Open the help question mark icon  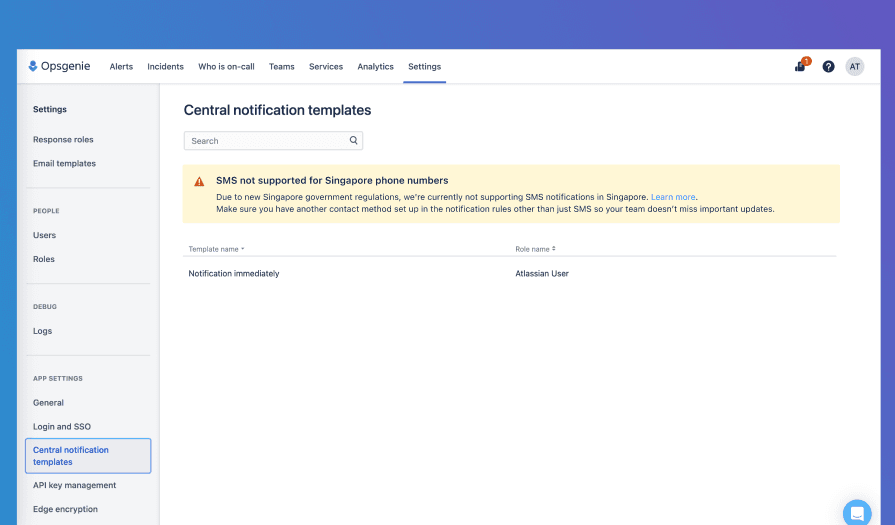click(x=828, y=67)
